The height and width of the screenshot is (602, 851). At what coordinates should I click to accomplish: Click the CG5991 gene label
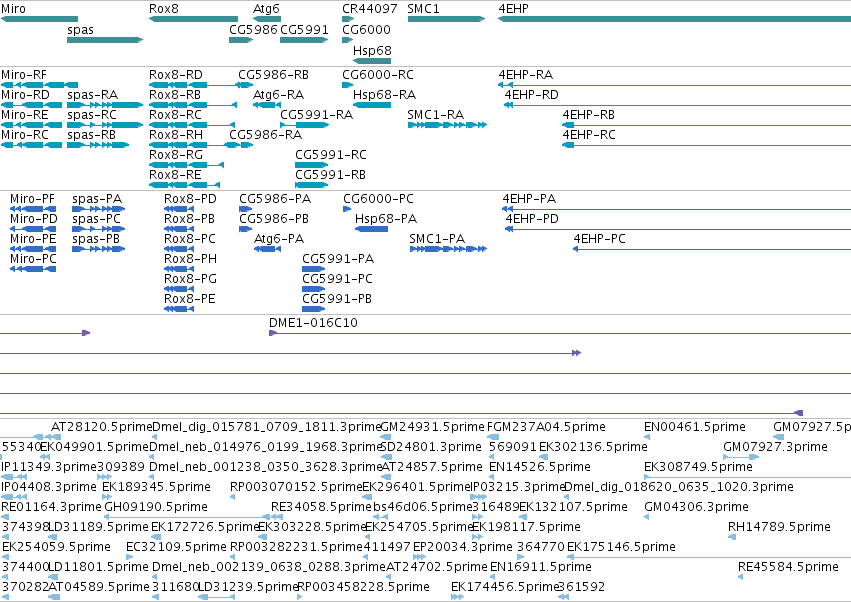click(x=304, y=29)
